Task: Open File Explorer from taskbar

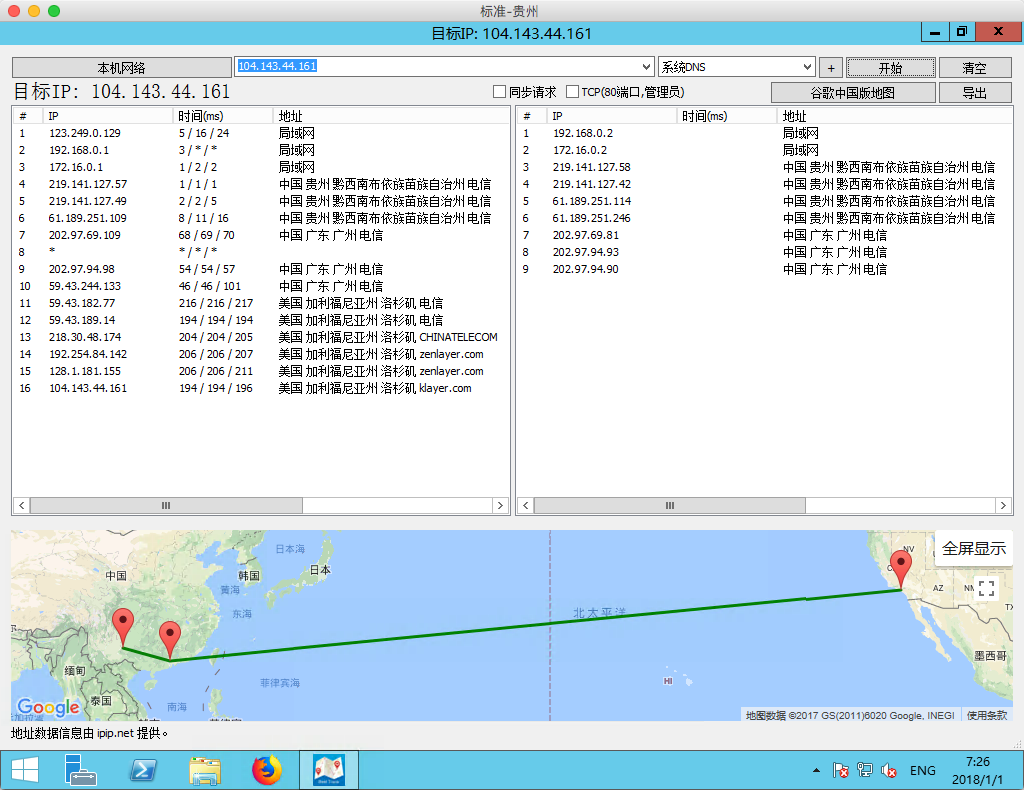Action: [x=205, y=770]
